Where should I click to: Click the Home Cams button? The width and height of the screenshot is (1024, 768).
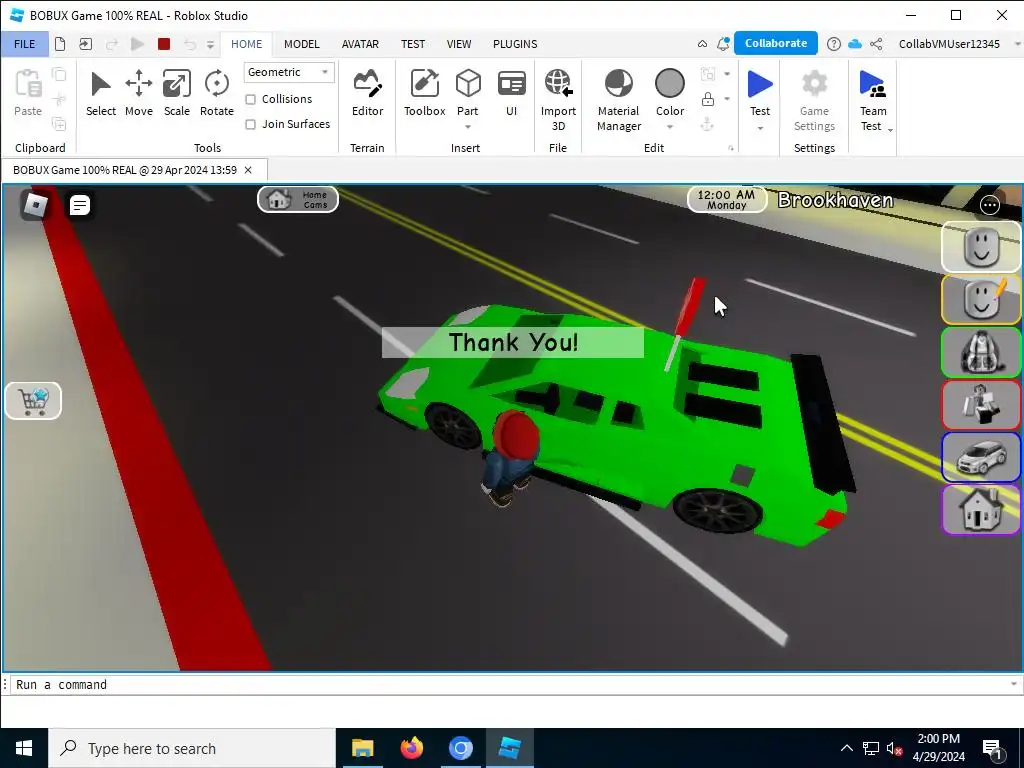[298, 199]
